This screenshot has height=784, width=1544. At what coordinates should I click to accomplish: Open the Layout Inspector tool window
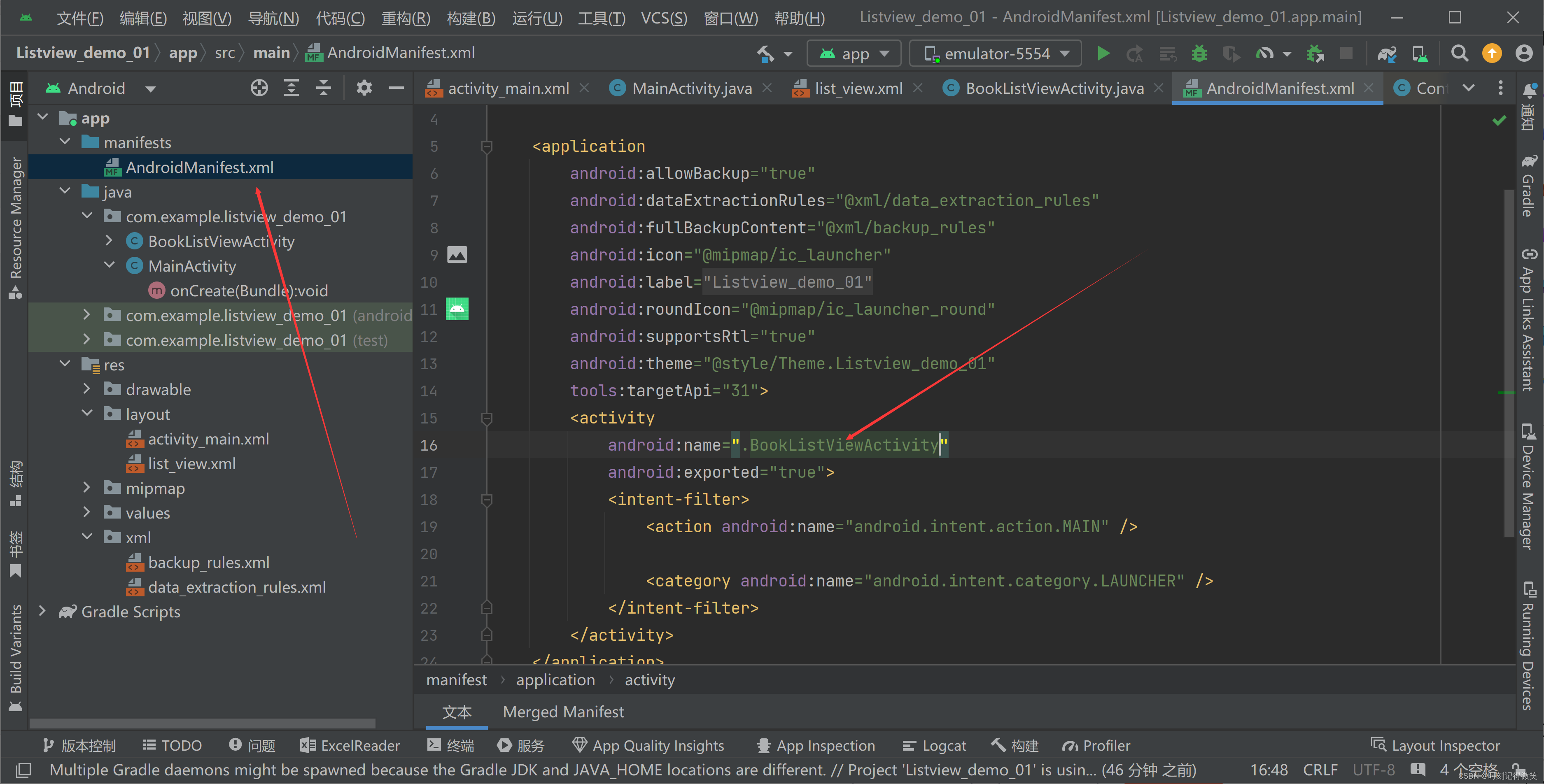point(1436,746)
